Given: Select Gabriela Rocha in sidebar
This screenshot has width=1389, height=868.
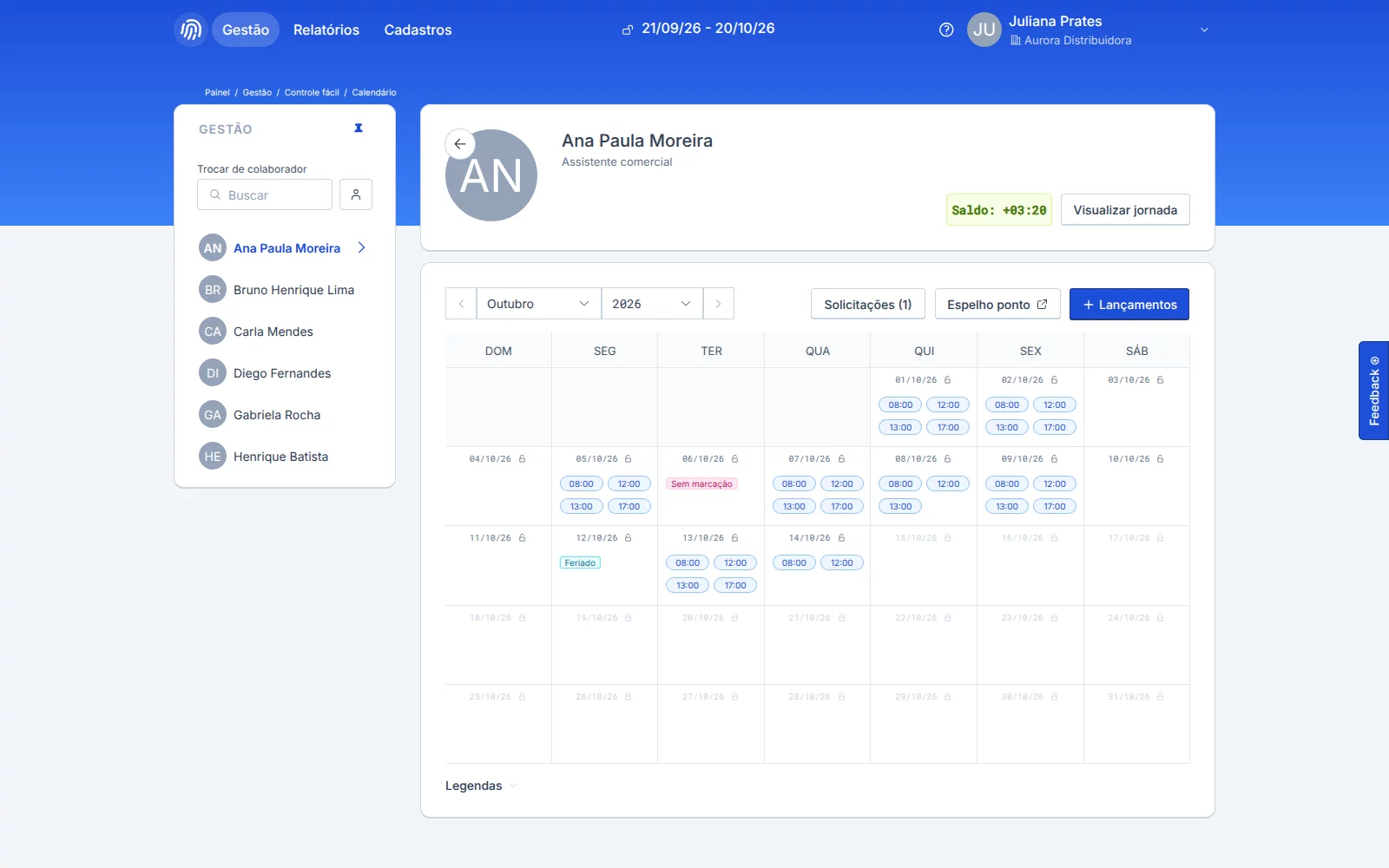Looking at the screenshot, I should tap(285, 415).
